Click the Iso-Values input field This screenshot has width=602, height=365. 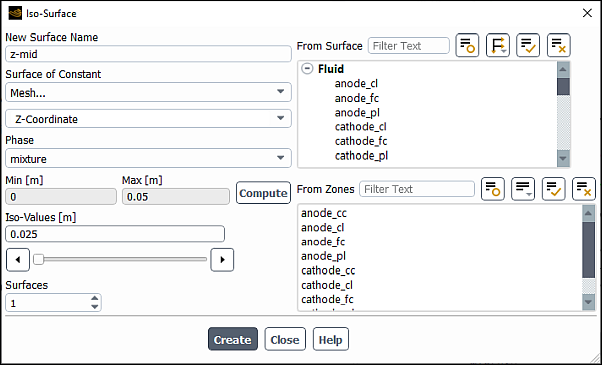pyautogui.click(x=115, y=234)
